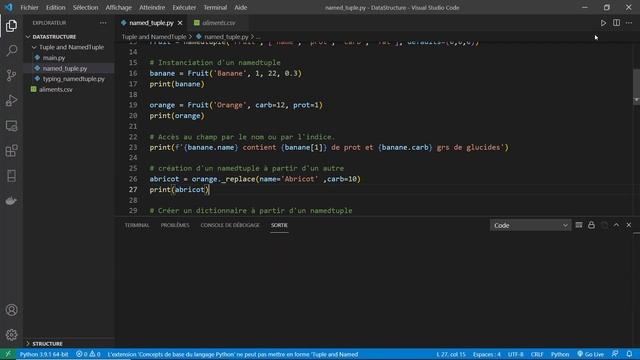Image resolution: width=640 pixels, height=360 pixels.
Task: Open Explorer views and more actions ellipsis
Action: coord(103,23)
